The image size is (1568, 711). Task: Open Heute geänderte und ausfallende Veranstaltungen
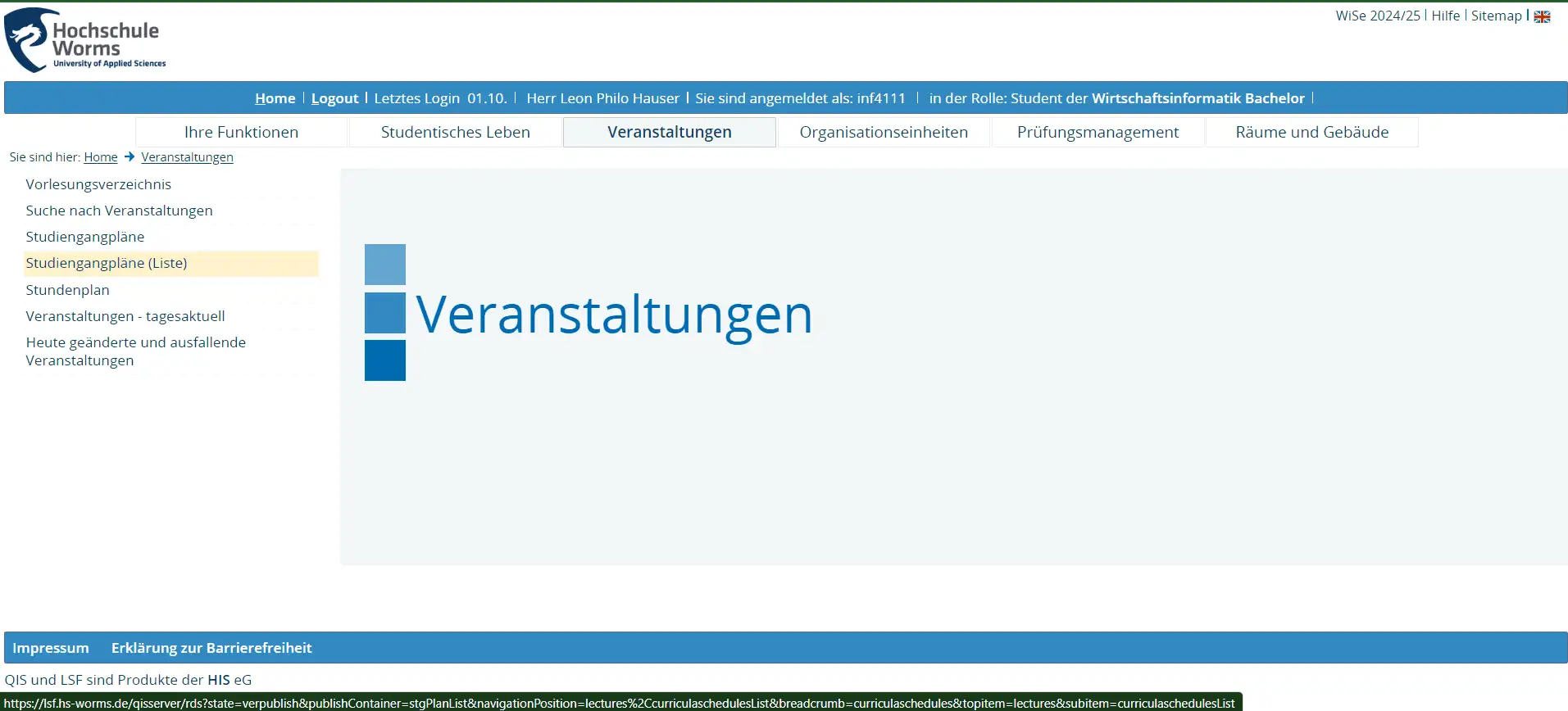[x=135, y=351]
